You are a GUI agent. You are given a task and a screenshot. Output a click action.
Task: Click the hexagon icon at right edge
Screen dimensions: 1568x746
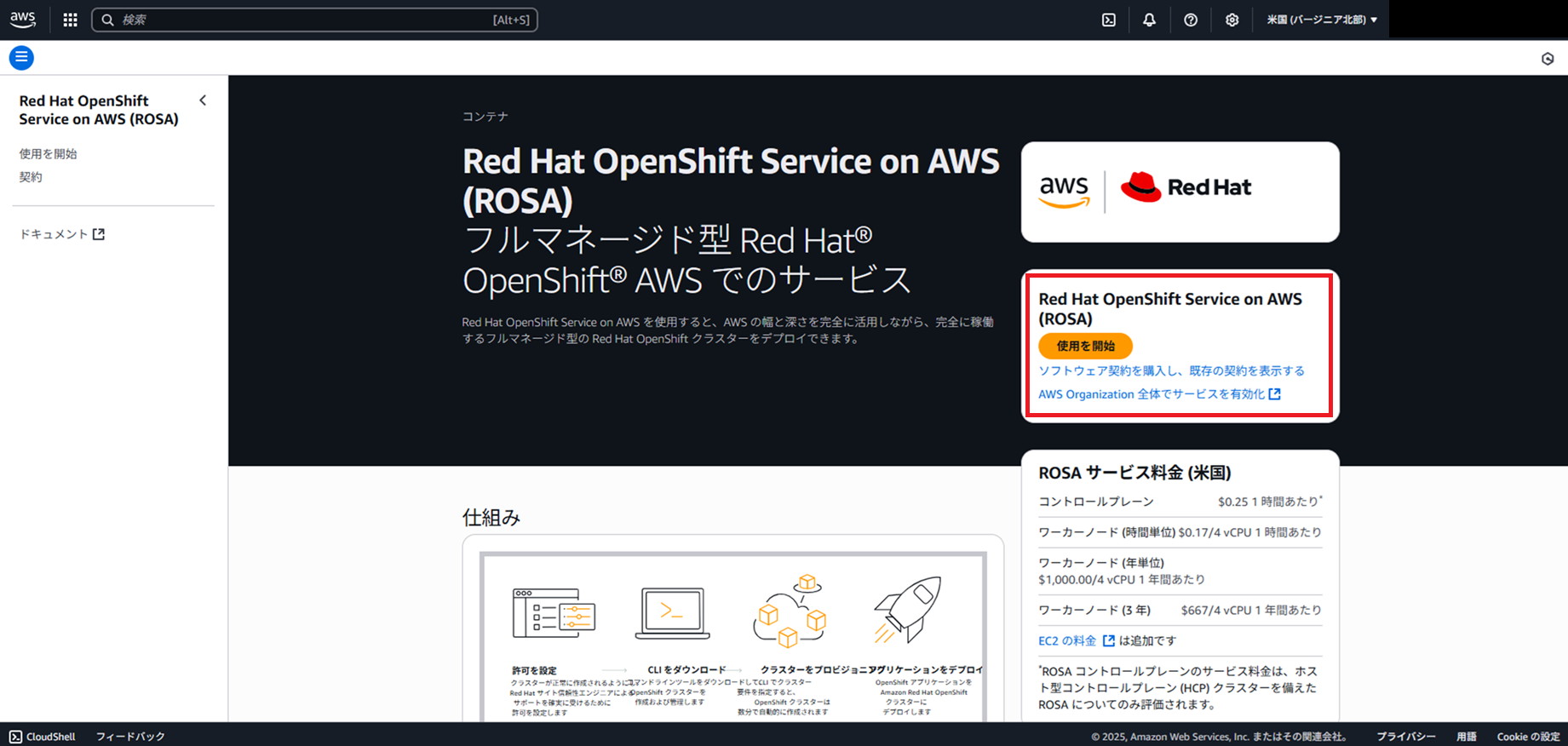tap(1548, 59)
